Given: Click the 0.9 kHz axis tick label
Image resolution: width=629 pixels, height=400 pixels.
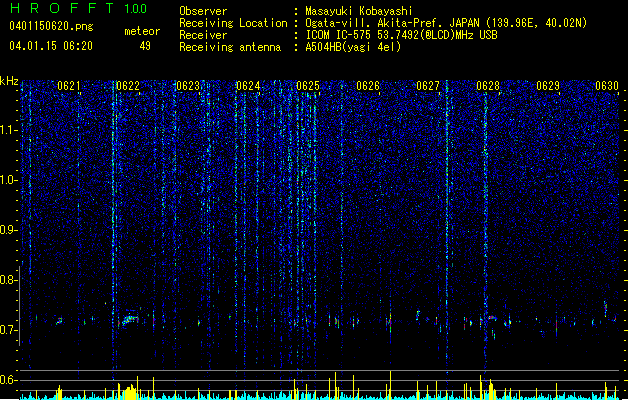Looking at the screenshot, I should point(9,230).
